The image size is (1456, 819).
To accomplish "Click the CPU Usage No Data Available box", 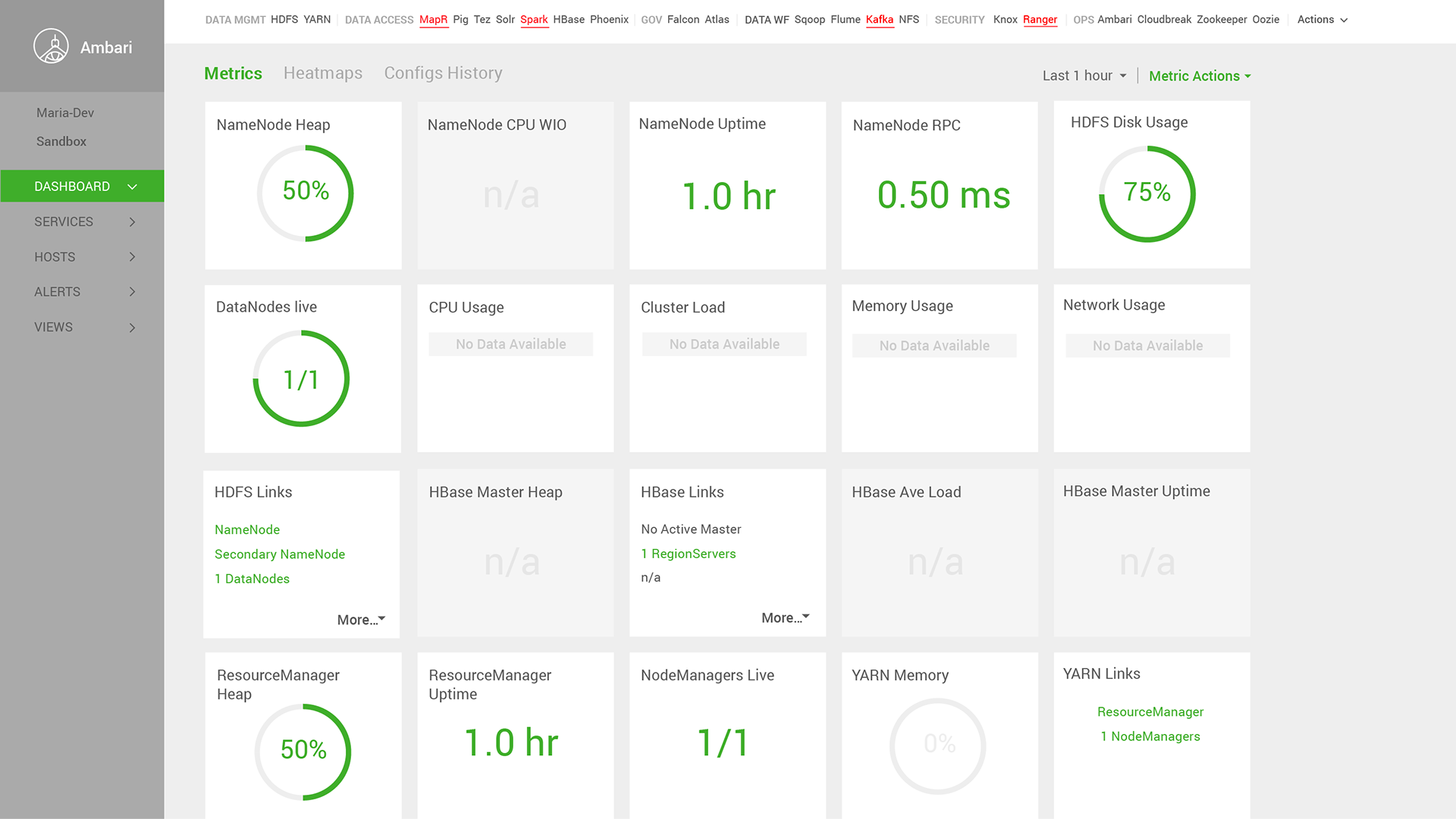I will pyautogui.click(x=511, y=344).
